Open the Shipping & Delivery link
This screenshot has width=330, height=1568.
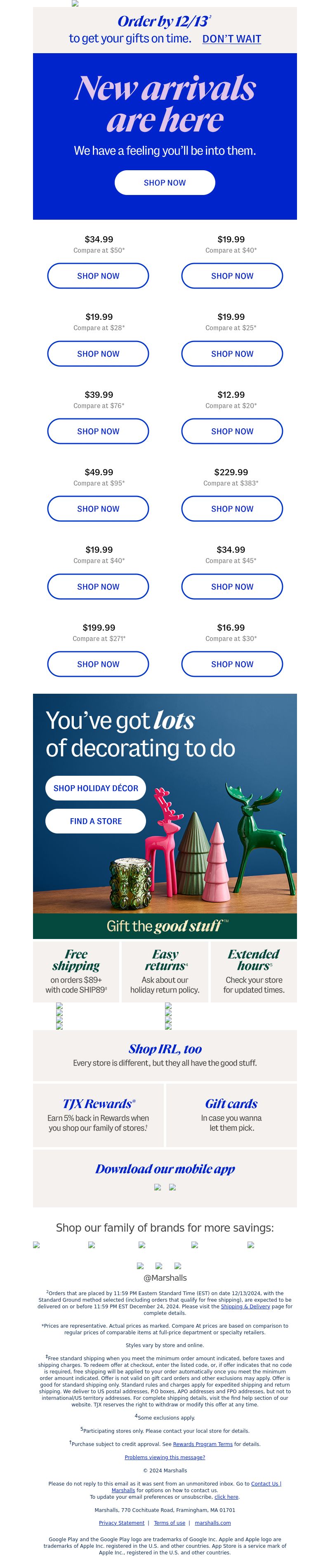pyautogui.click(x=245, y=1306)
